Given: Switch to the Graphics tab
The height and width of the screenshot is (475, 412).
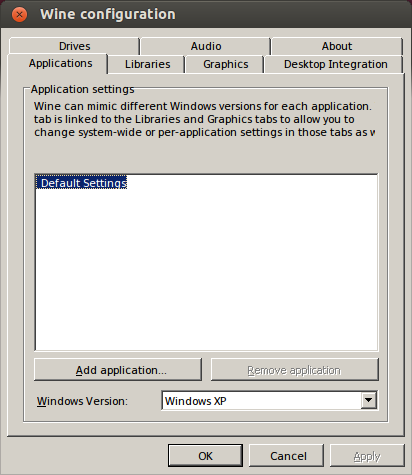Looking at the screenshot, I should tap(225, 64).
